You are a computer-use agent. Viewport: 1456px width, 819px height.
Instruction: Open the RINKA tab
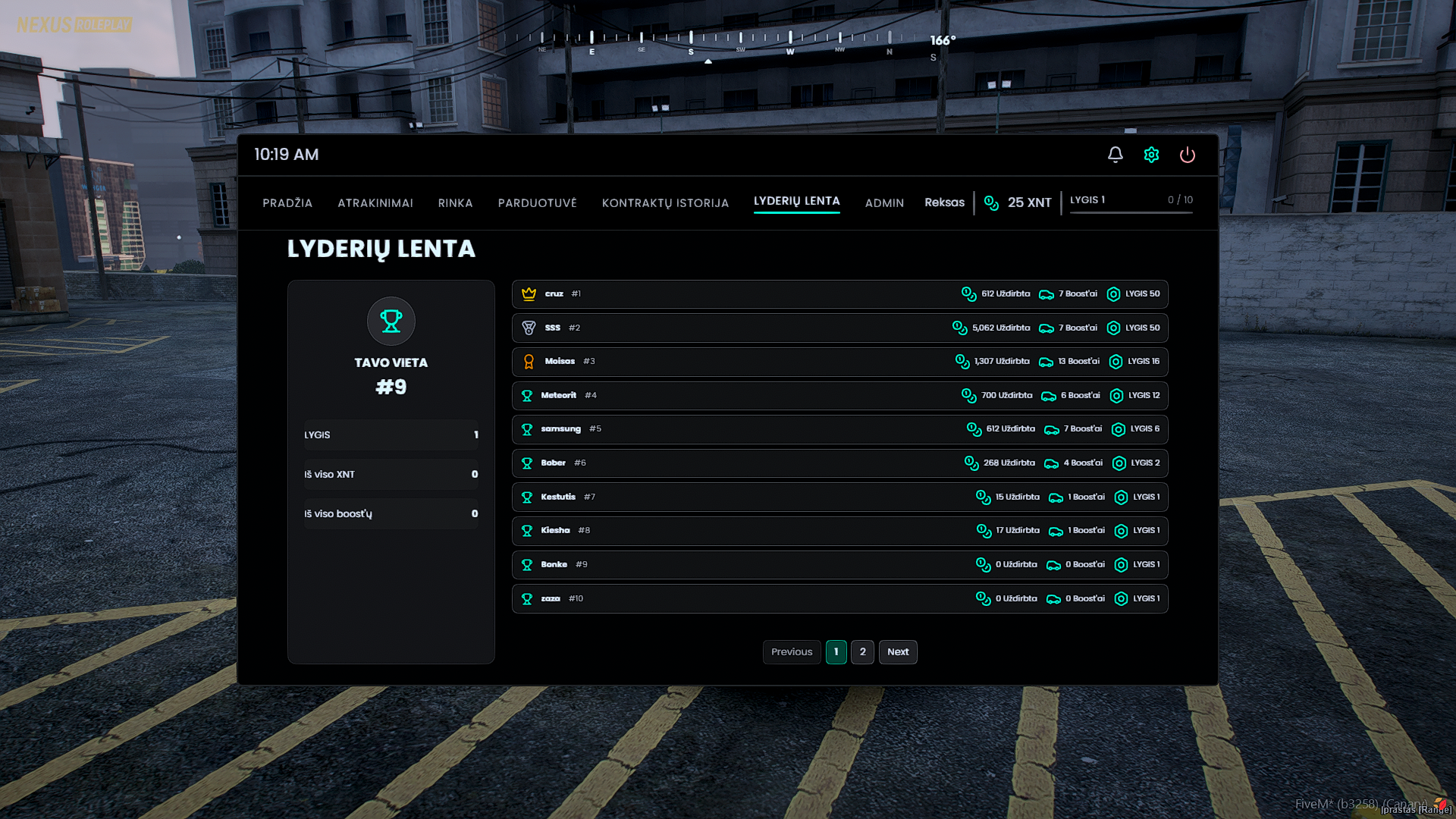click(x=455, y=202)
